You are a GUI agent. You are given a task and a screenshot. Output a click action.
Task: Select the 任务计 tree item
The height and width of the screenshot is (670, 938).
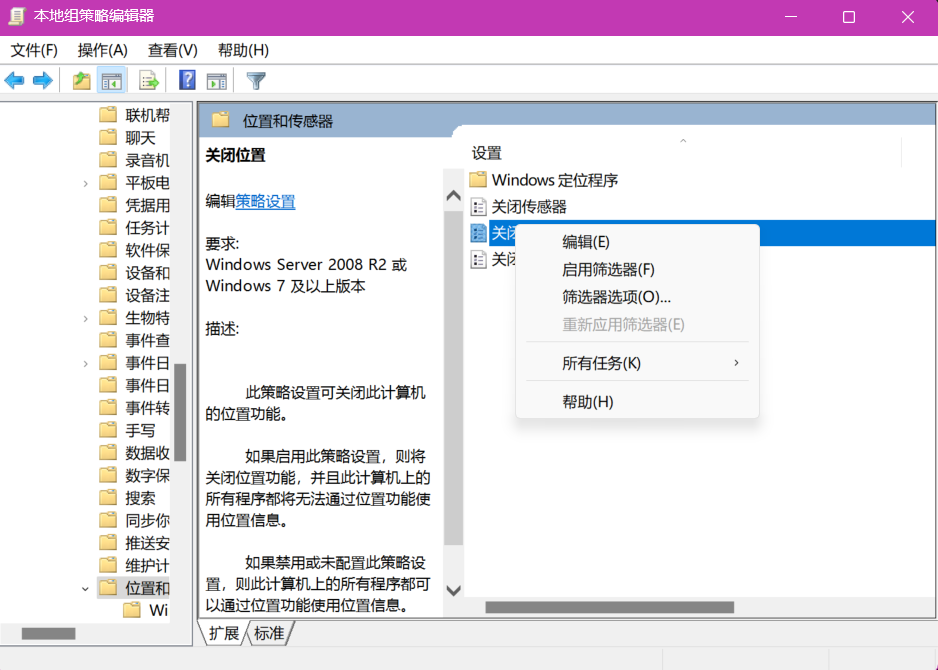(x=147, y=228)
